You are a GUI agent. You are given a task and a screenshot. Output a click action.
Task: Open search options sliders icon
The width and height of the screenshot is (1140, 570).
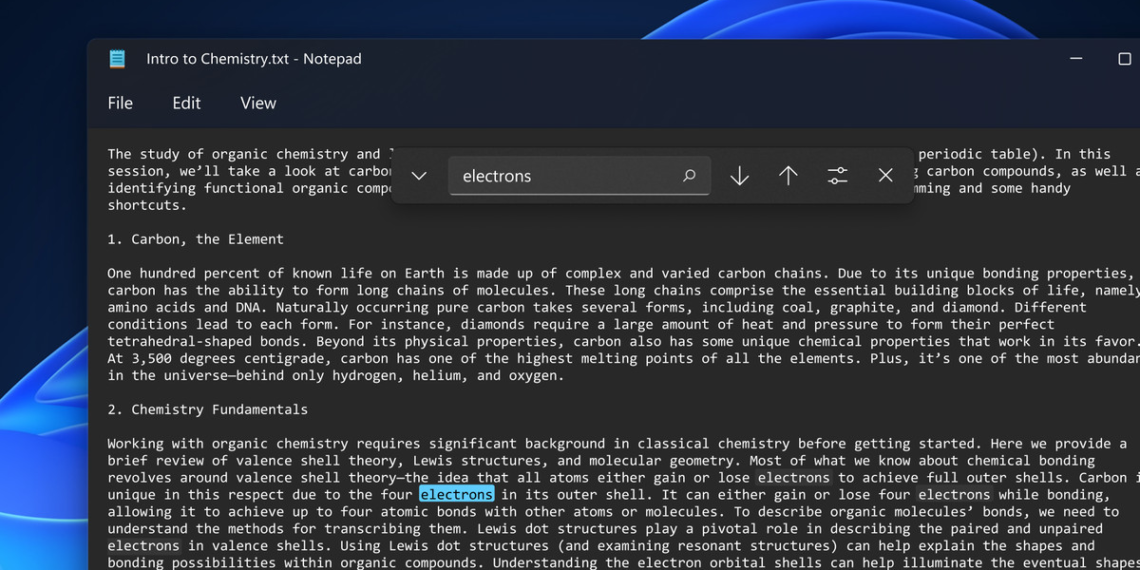coord(838,176)
